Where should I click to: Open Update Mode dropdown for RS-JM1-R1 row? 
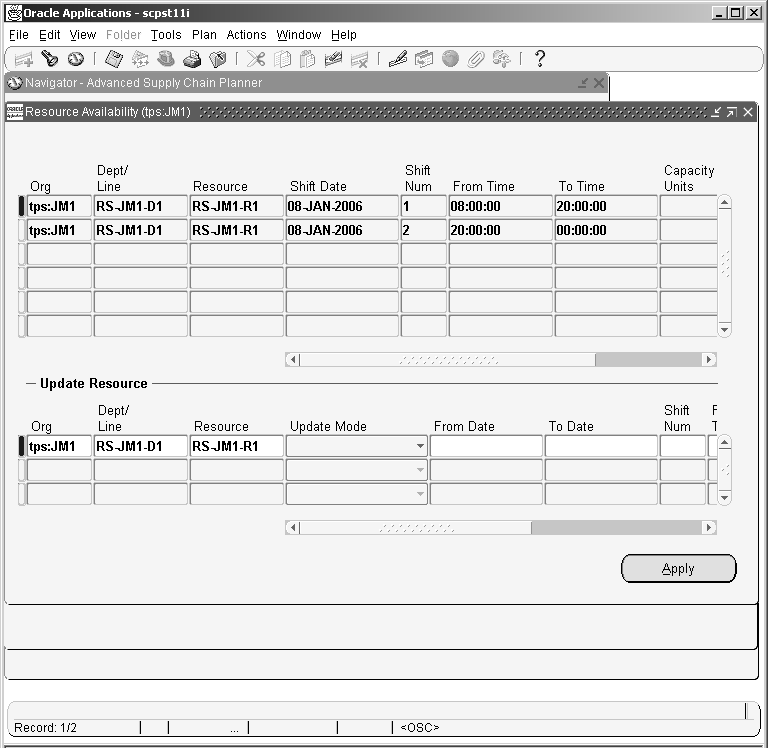(420, 446)
